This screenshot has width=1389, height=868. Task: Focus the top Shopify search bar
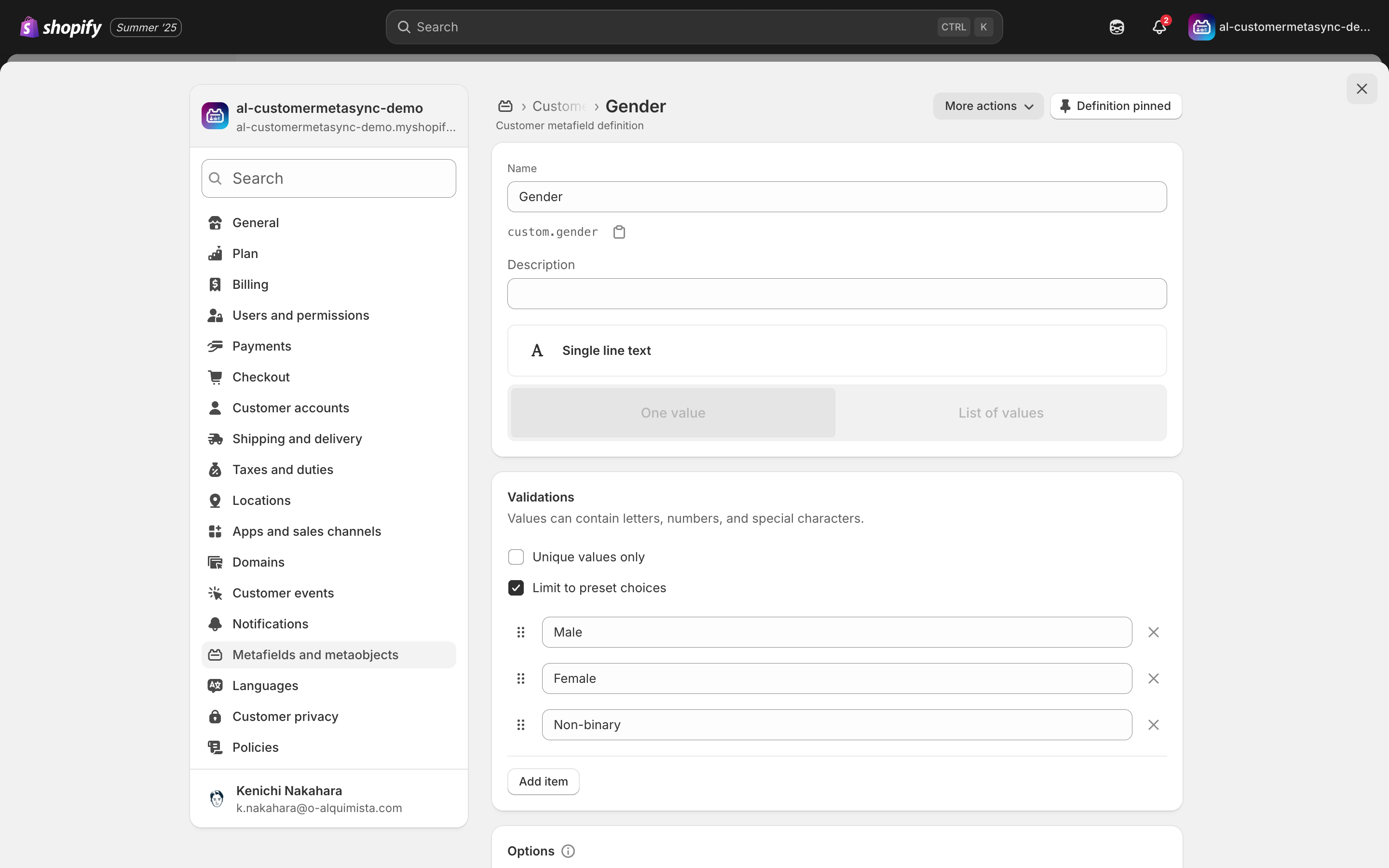click(694, 27)
